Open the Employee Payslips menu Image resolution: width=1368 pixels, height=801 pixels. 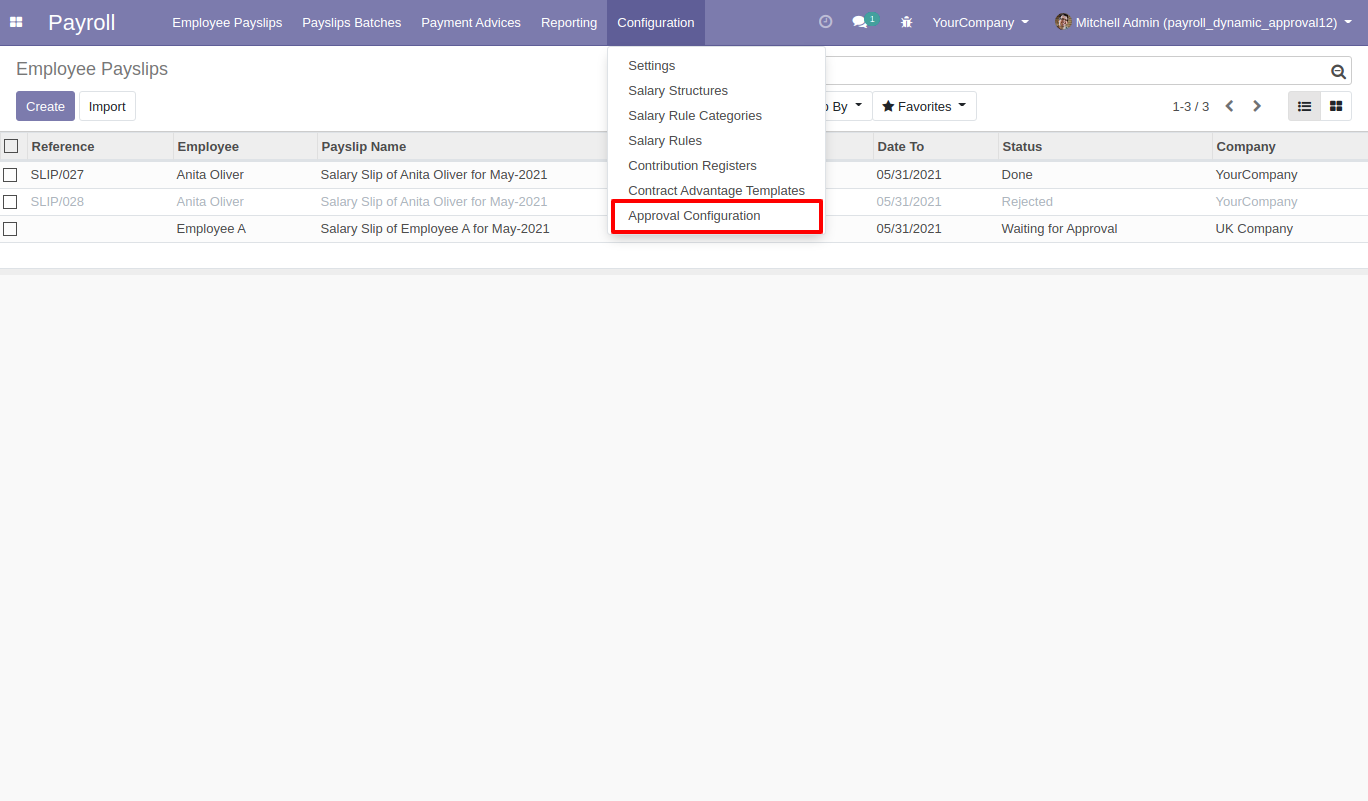pyautogui.click(x=227, y=22)
